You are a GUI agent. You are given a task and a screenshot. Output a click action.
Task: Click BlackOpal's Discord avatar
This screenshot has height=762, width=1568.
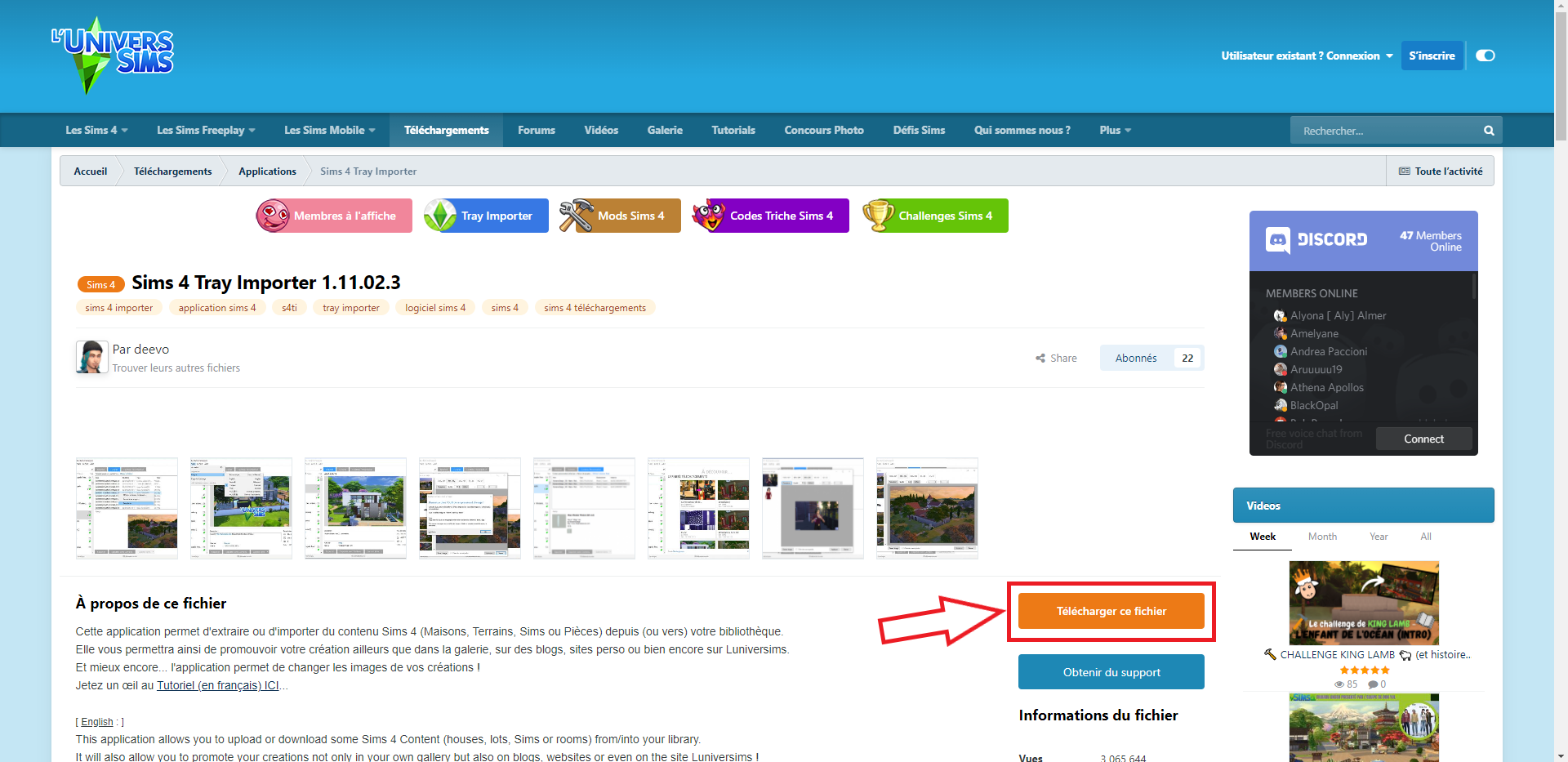click(1280, 405)
